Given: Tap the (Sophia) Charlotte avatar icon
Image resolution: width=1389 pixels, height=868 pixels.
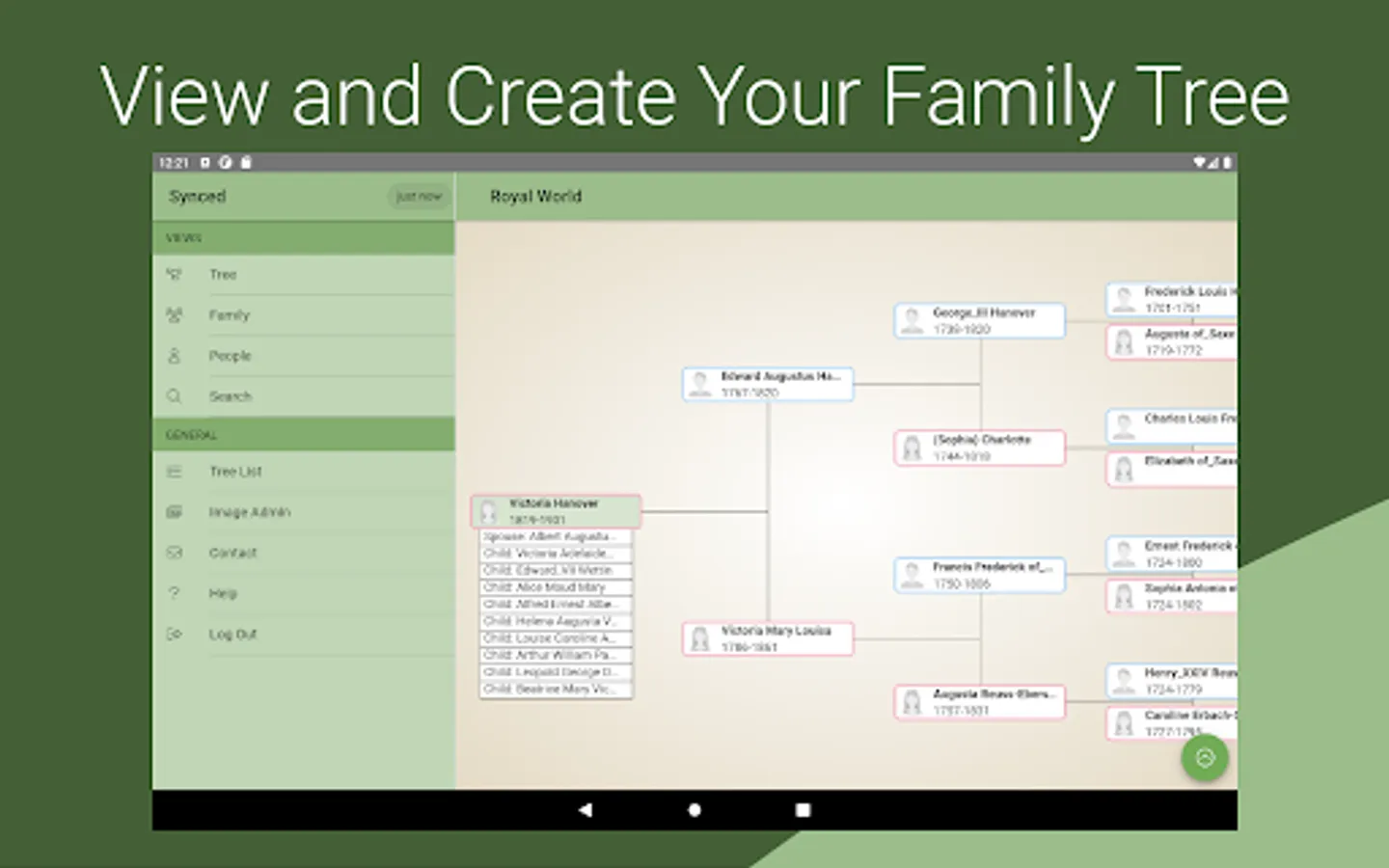Looking at the screenshot, I should pos(912,448).
